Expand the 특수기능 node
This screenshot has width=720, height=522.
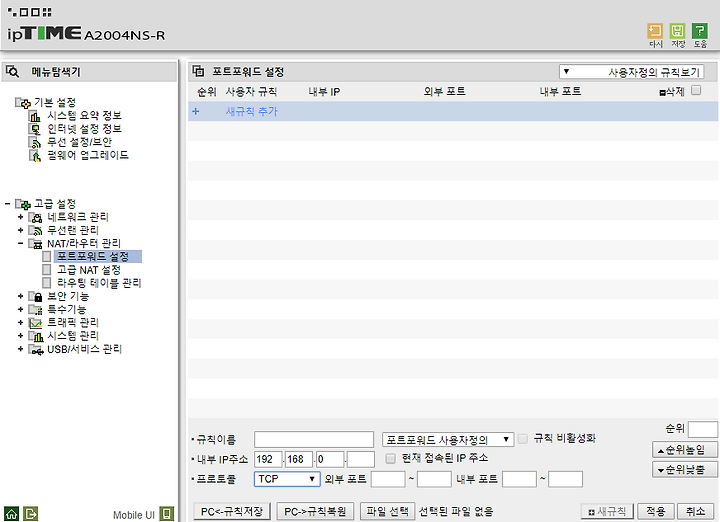point(20,309)
